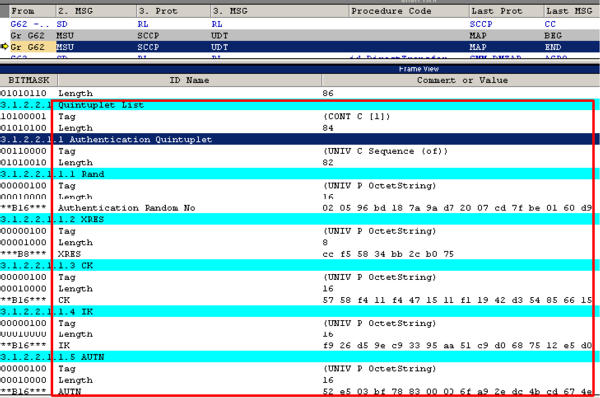The image size is (600, 398).
Task: Click the random number hex value starting 02 05 96
Action: [457, 208]
